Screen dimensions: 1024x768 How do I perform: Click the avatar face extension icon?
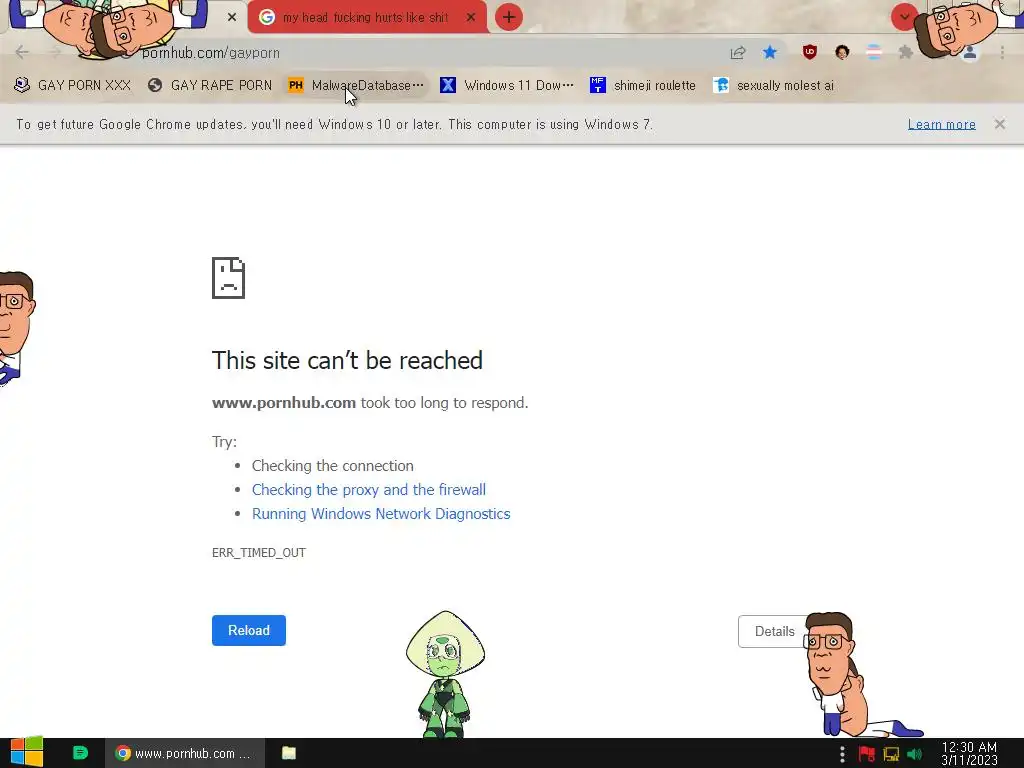(x=842, y=52)
